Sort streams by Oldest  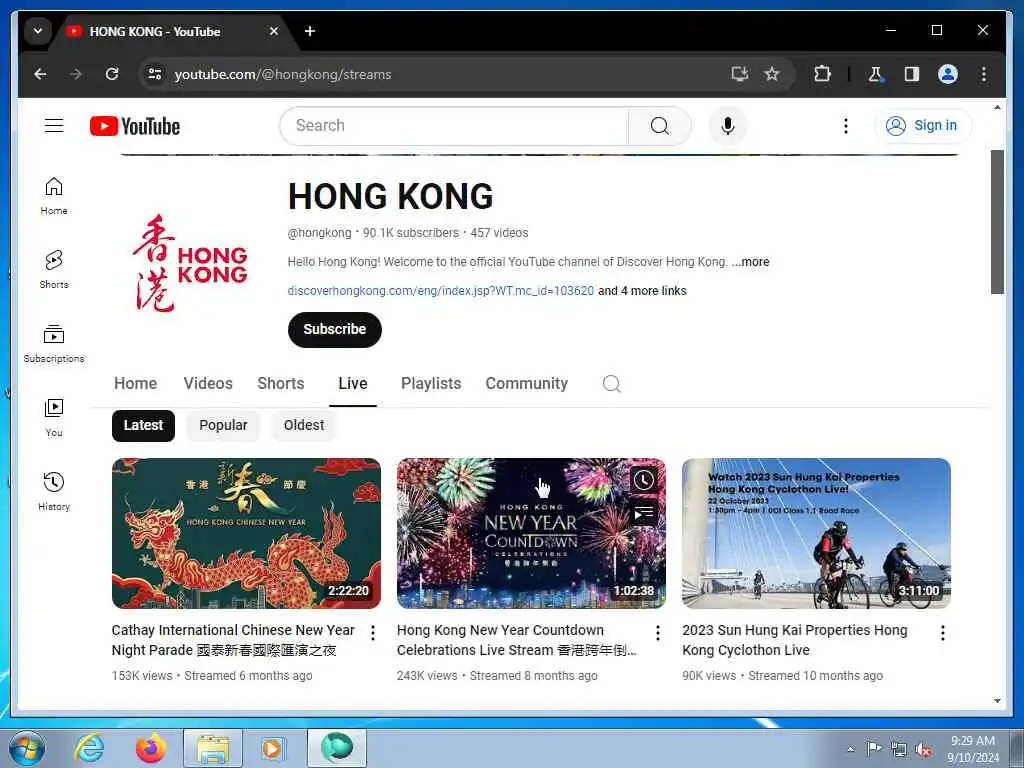pyautogui.click(x=304, y=425)
